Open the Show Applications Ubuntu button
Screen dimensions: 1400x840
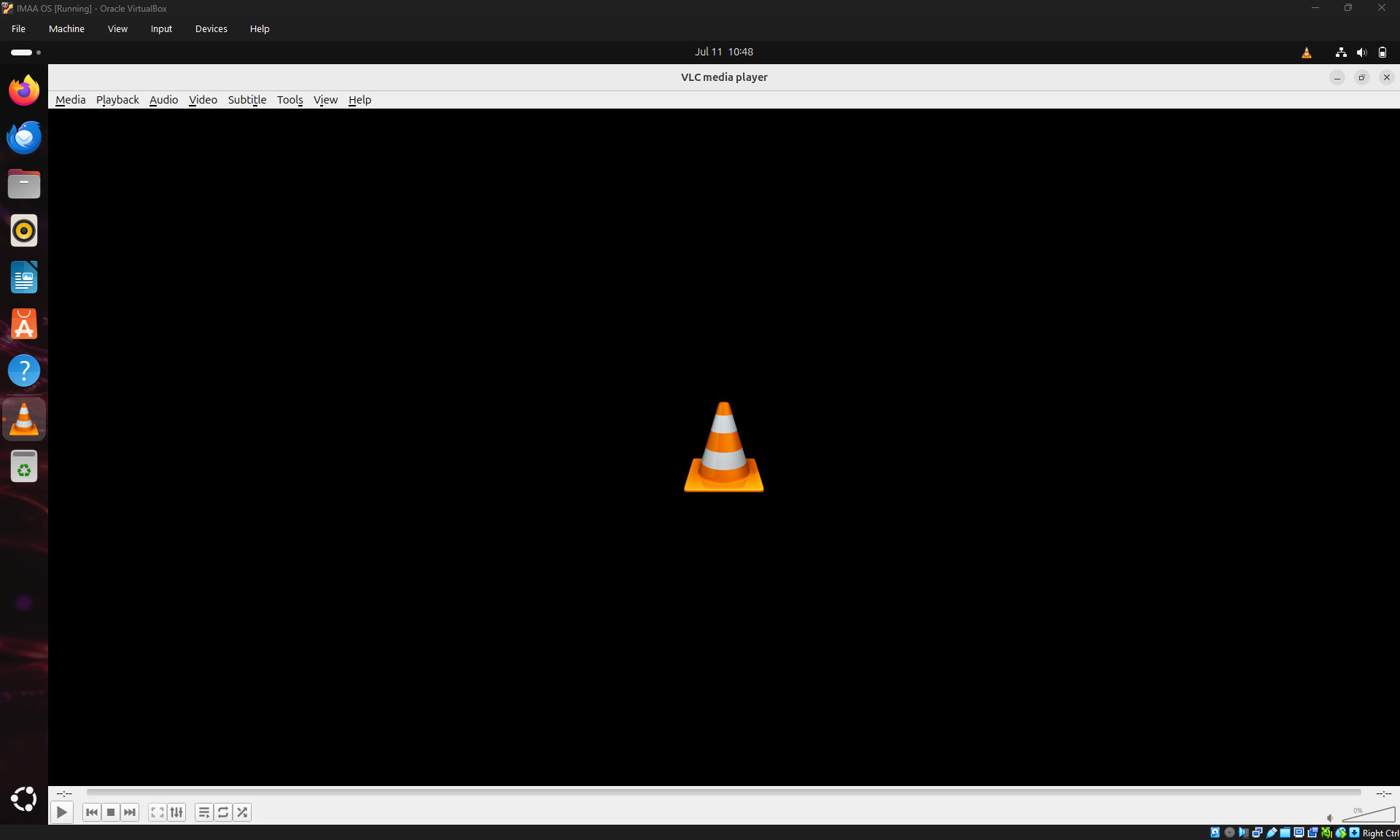pyautogui.click(x=24, y=799)
